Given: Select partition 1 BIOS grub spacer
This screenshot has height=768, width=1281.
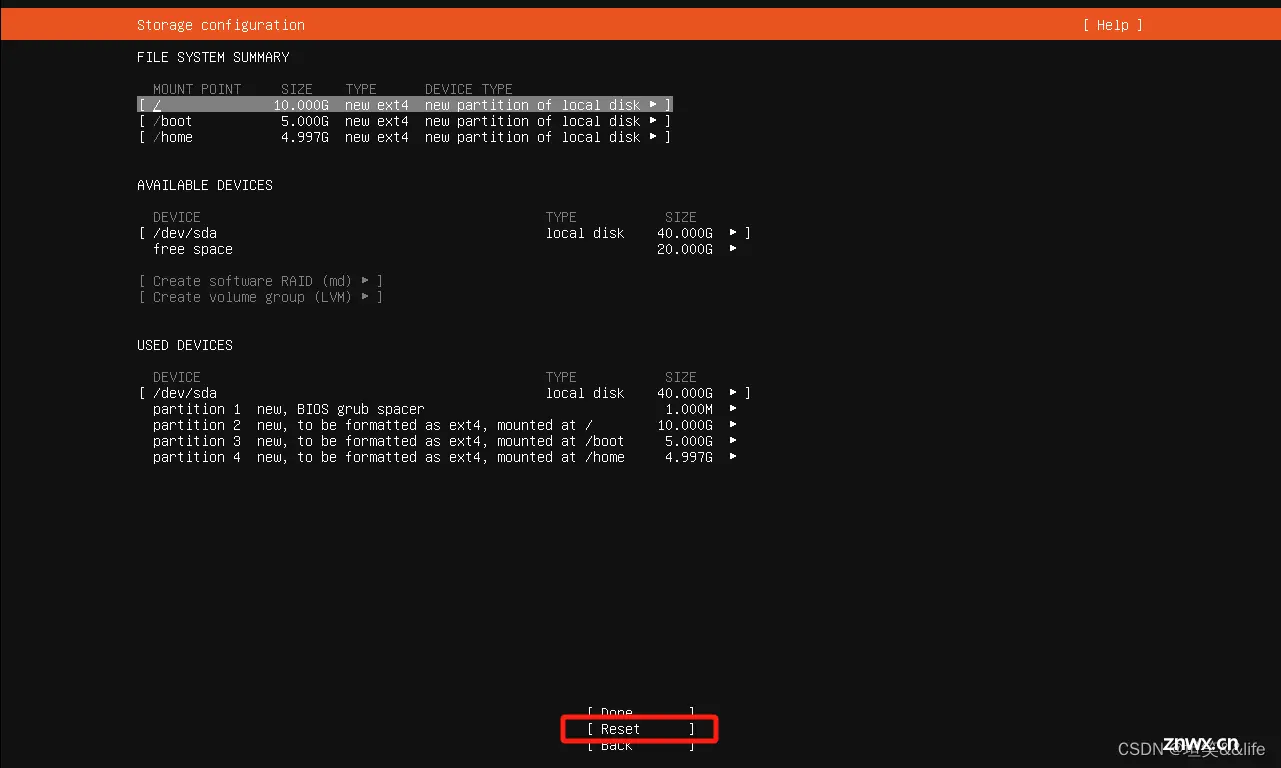Looking at the screenshot, I should (445, 409).
